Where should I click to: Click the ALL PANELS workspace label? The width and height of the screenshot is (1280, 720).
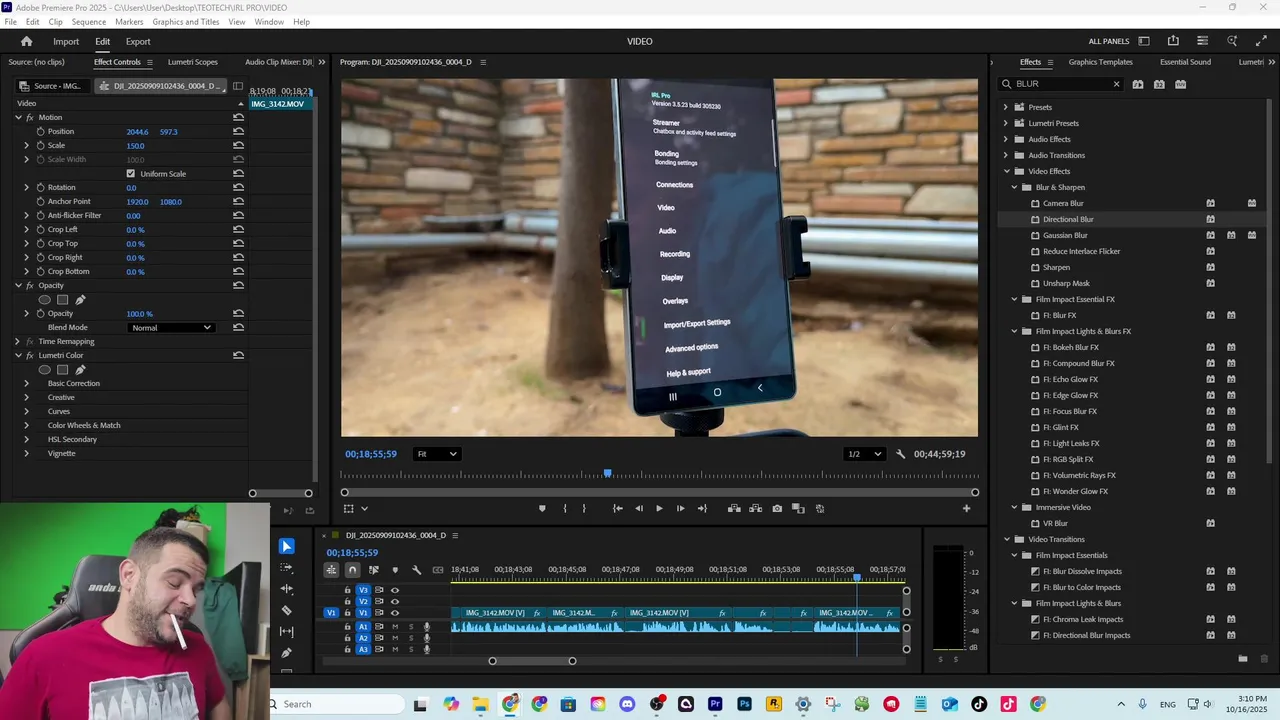pos(1109,42)
